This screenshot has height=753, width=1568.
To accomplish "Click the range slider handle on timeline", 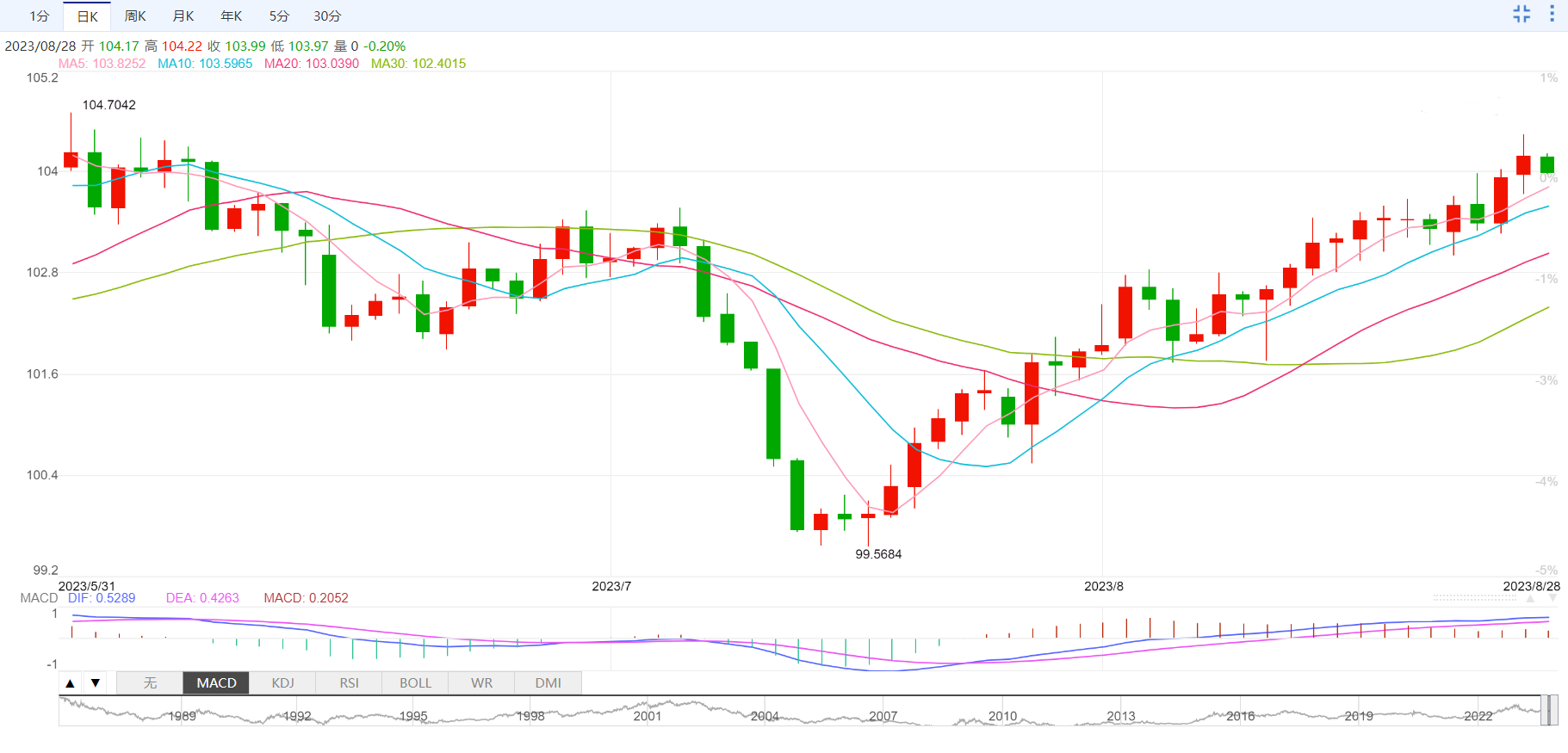I will pyautogui.click(x=1549, y=711).
